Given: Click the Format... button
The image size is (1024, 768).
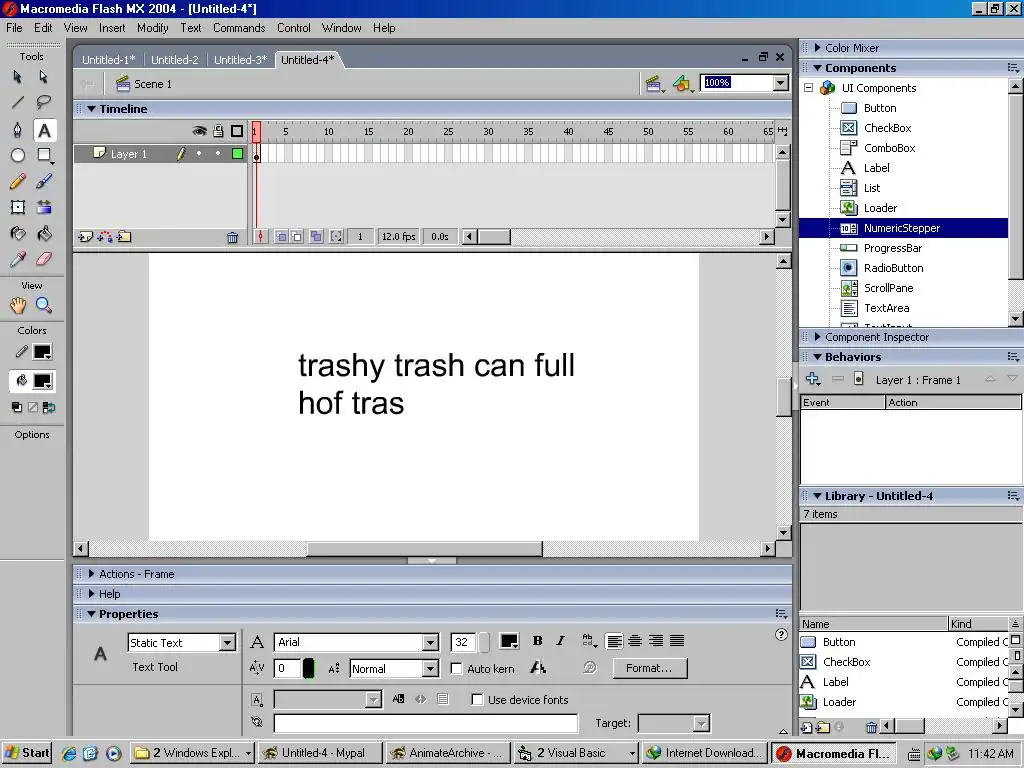Looking at the screenshot, I should [649, 668].
